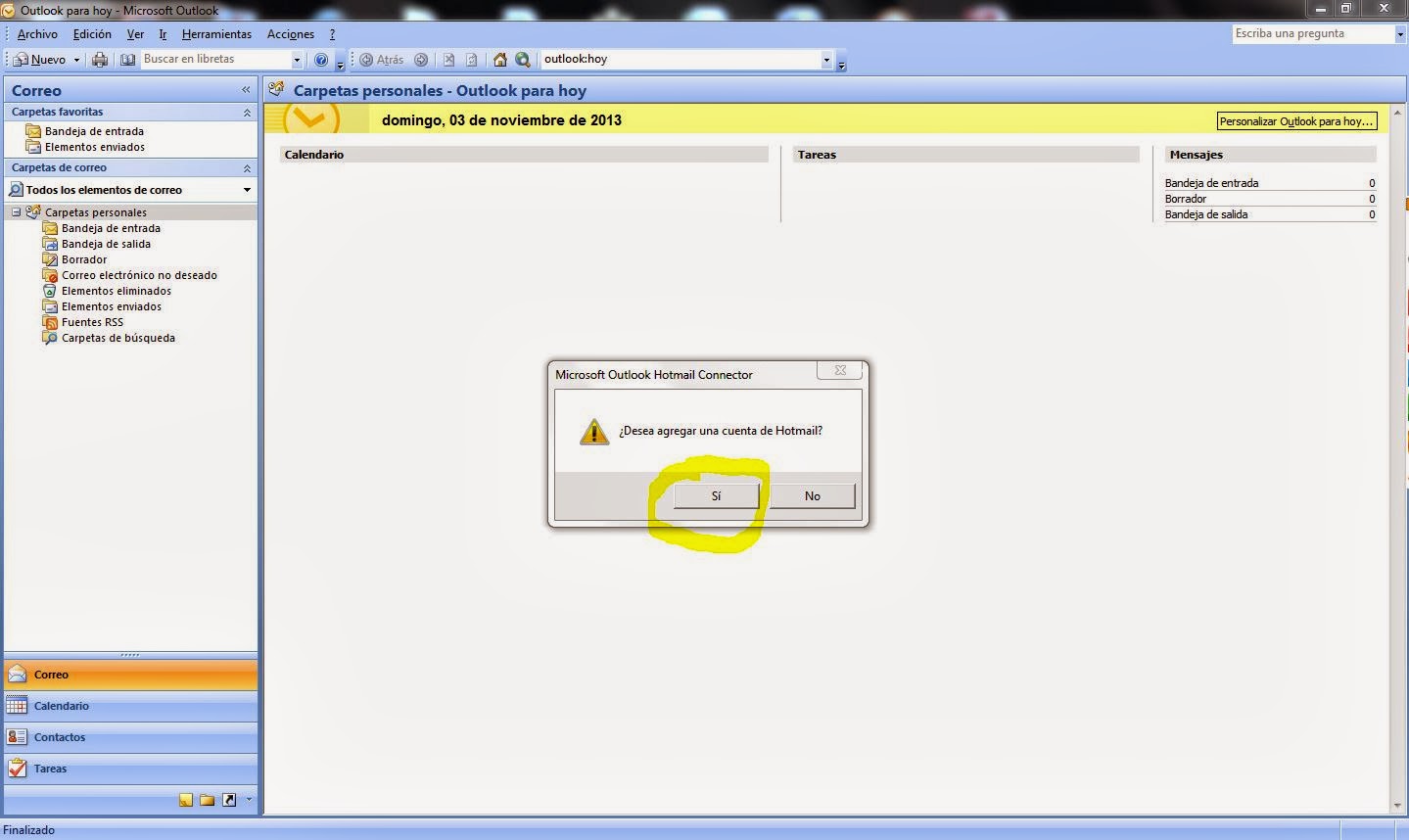Open the Contactos module icon
This screenshot has width=1409, height=840.
[17, 737]
